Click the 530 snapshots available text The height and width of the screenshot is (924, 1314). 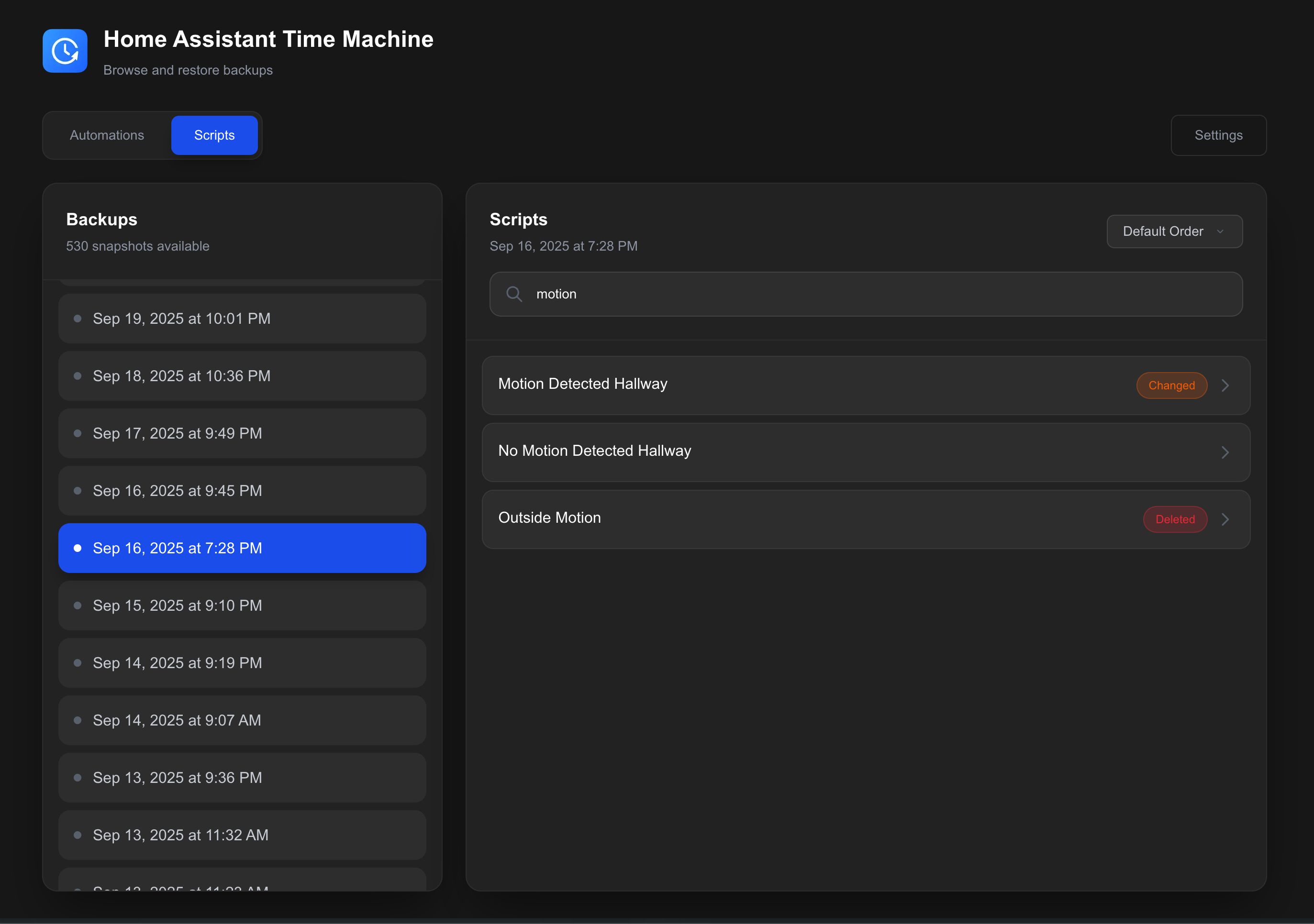[137, 246]
